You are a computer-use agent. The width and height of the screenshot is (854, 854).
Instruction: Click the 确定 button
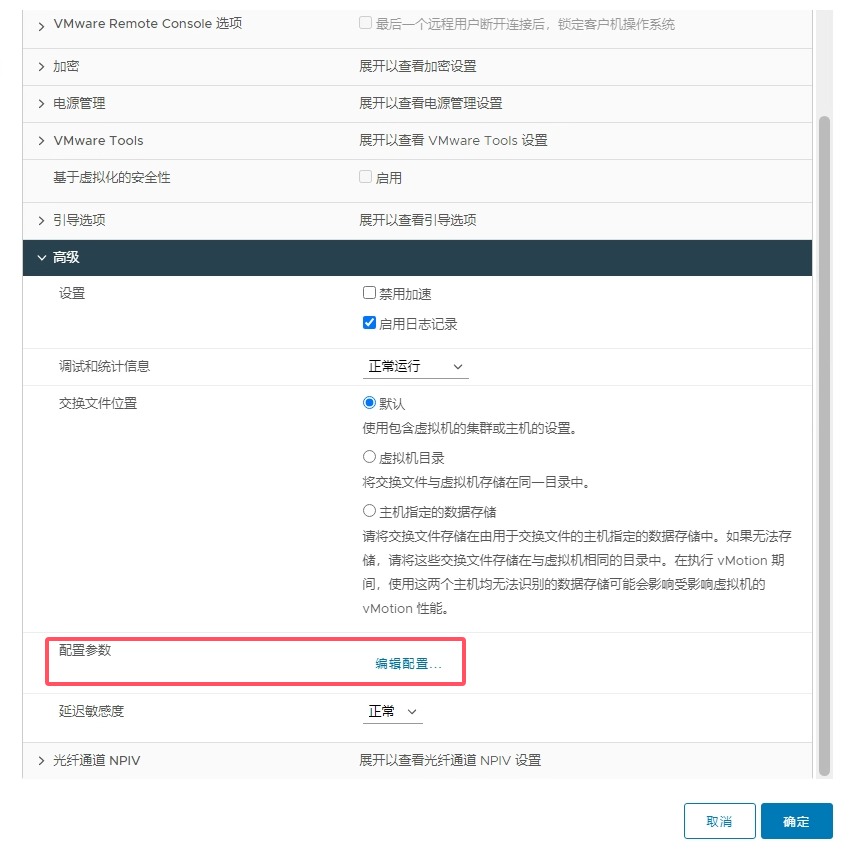(796, 821)
